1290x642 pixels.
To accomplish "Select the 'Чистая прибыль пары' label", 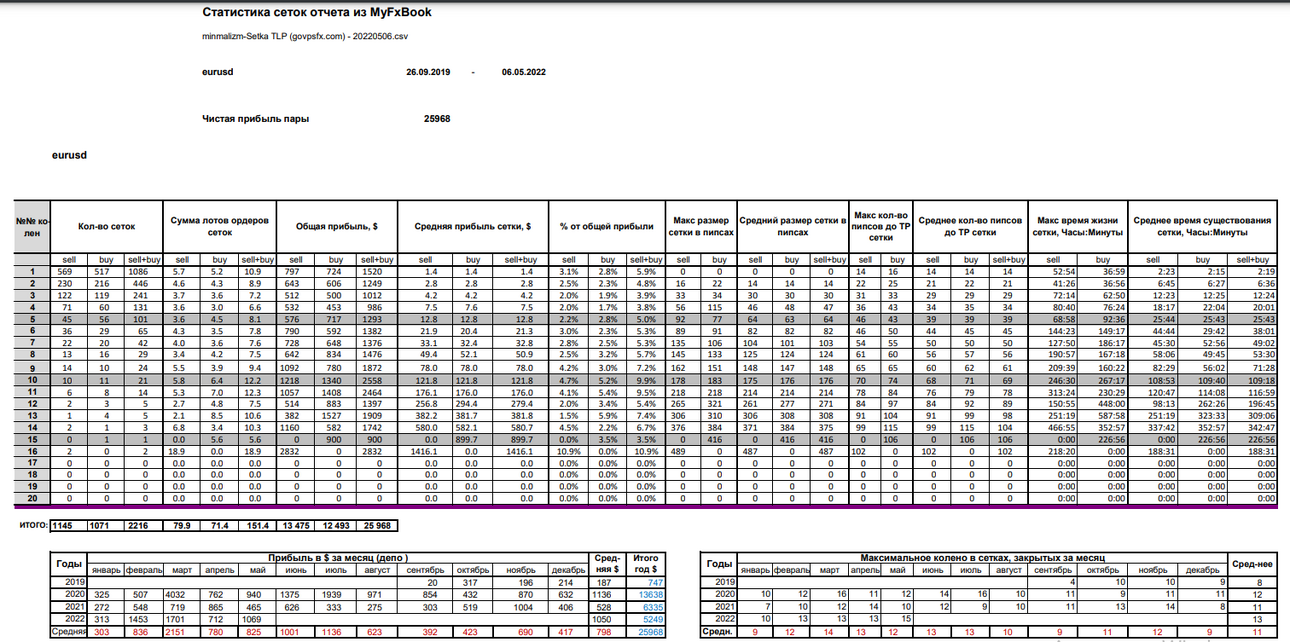I will [256, 118].
